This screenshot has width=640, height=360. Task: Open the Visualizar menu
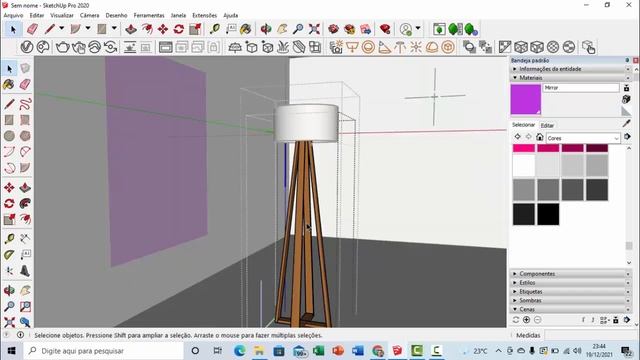click(62, 15)
